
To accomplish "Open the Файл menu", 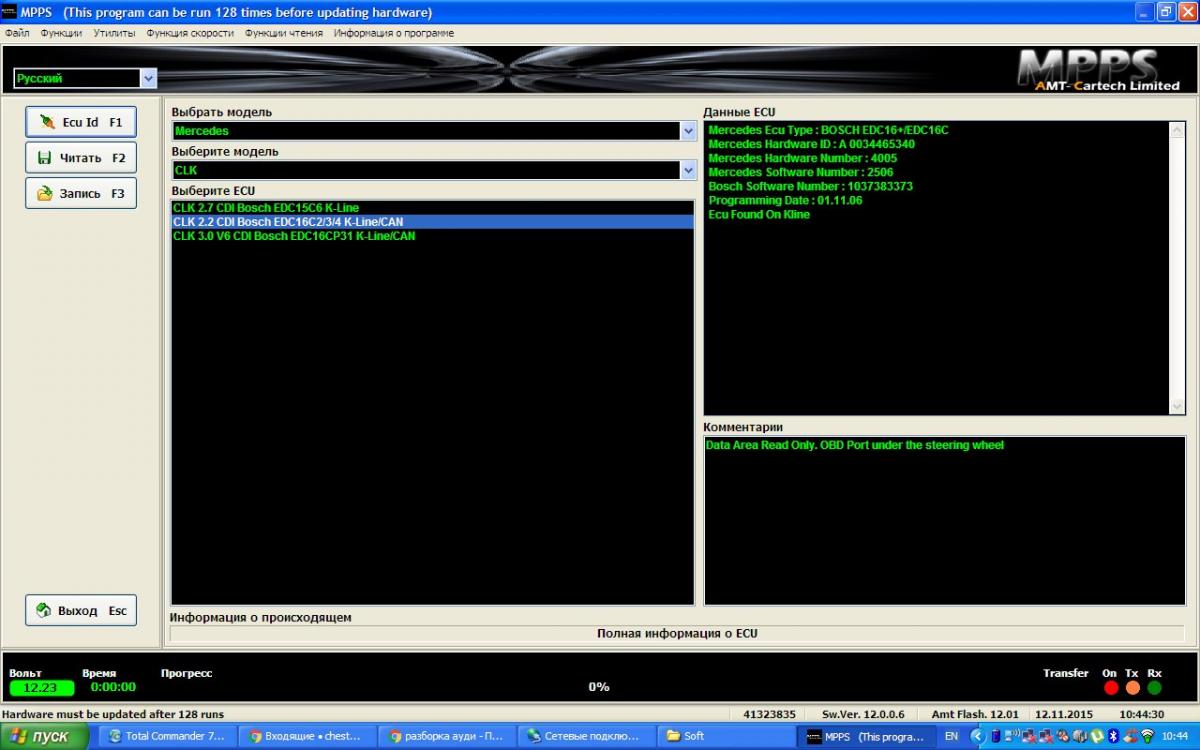I will [17, 33].
